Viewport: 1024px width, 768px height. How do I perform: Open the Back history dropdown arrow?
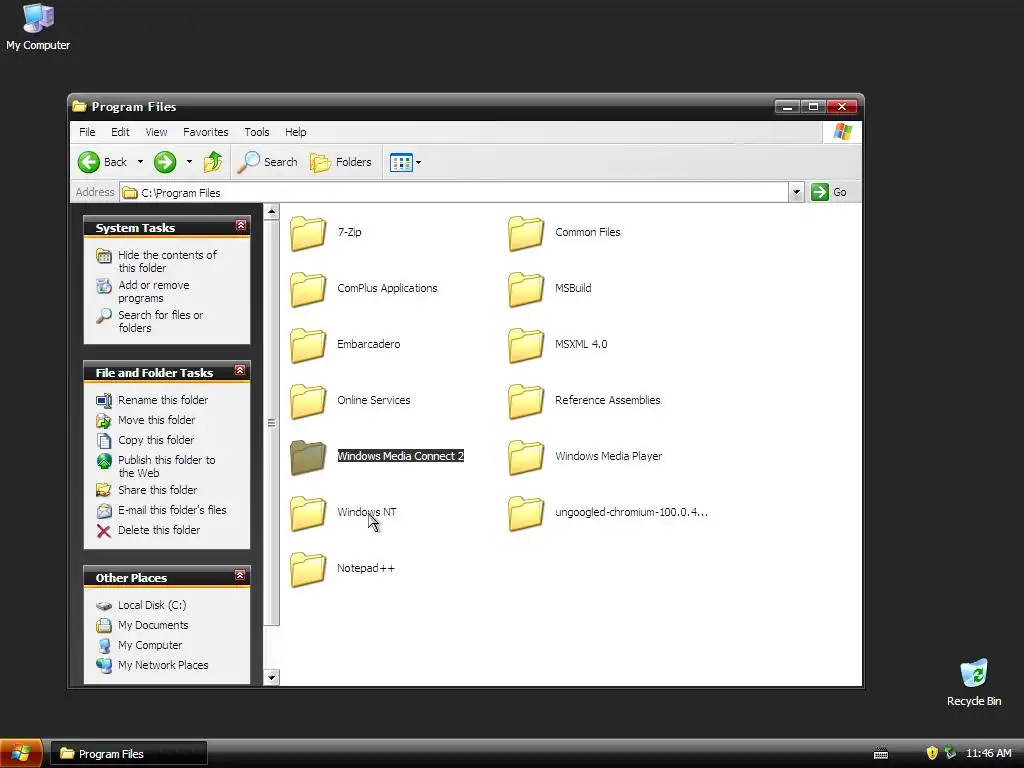[x=140, y=162]
